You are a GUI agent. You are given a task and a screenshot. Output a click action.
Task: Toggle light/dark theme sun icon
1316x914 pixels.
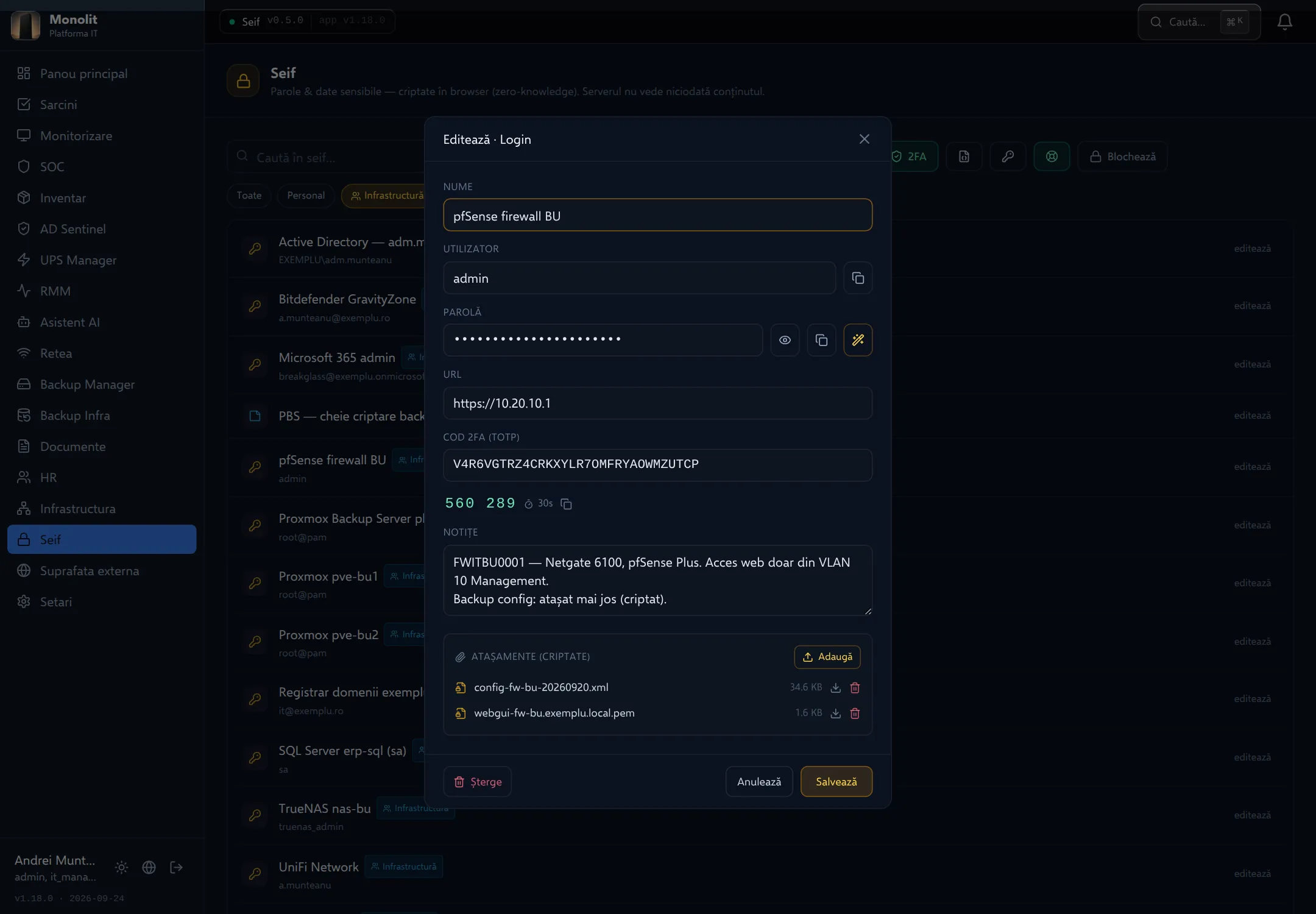pos(121,867)
